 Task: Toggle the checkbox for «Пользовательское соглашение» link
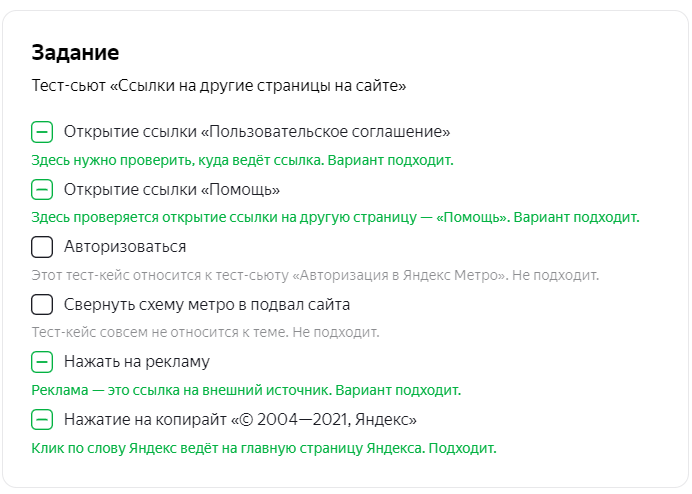42,132
